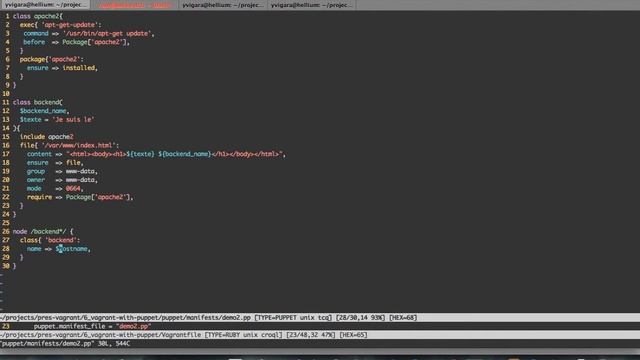Click the 'owner' attribute on line 20

pos(36,180)
